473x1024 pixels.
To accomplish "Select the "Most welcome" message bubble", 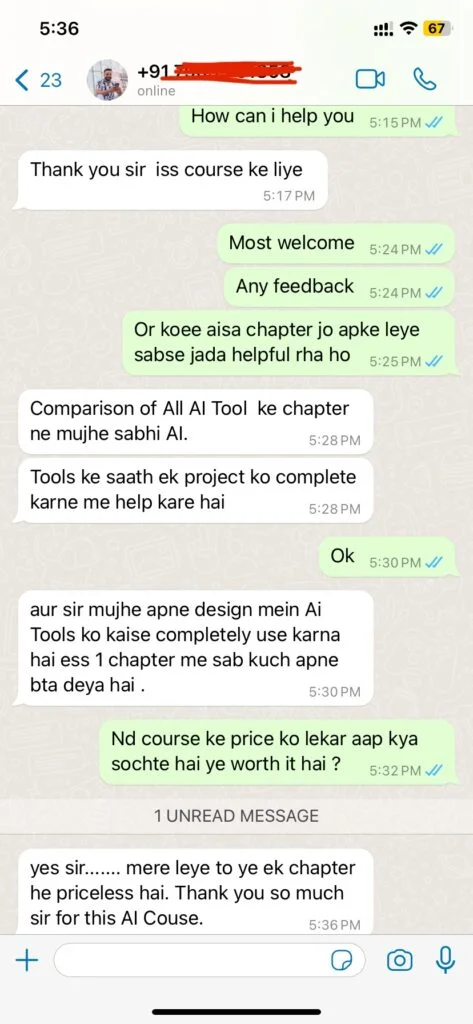I will point(335,244).
